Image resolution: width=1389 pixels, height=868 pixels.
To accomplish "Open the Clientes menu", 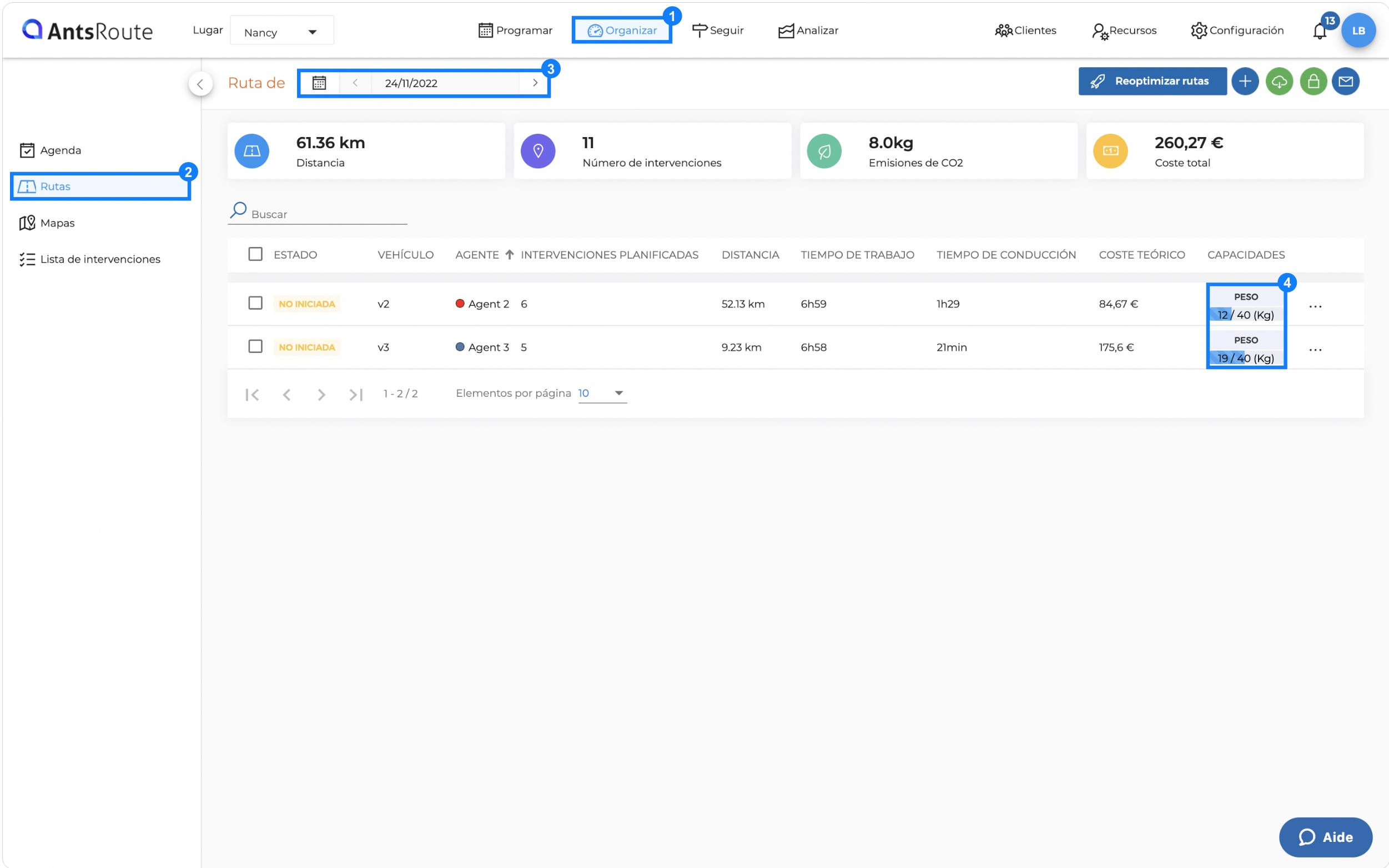I will coord(1025,31).
